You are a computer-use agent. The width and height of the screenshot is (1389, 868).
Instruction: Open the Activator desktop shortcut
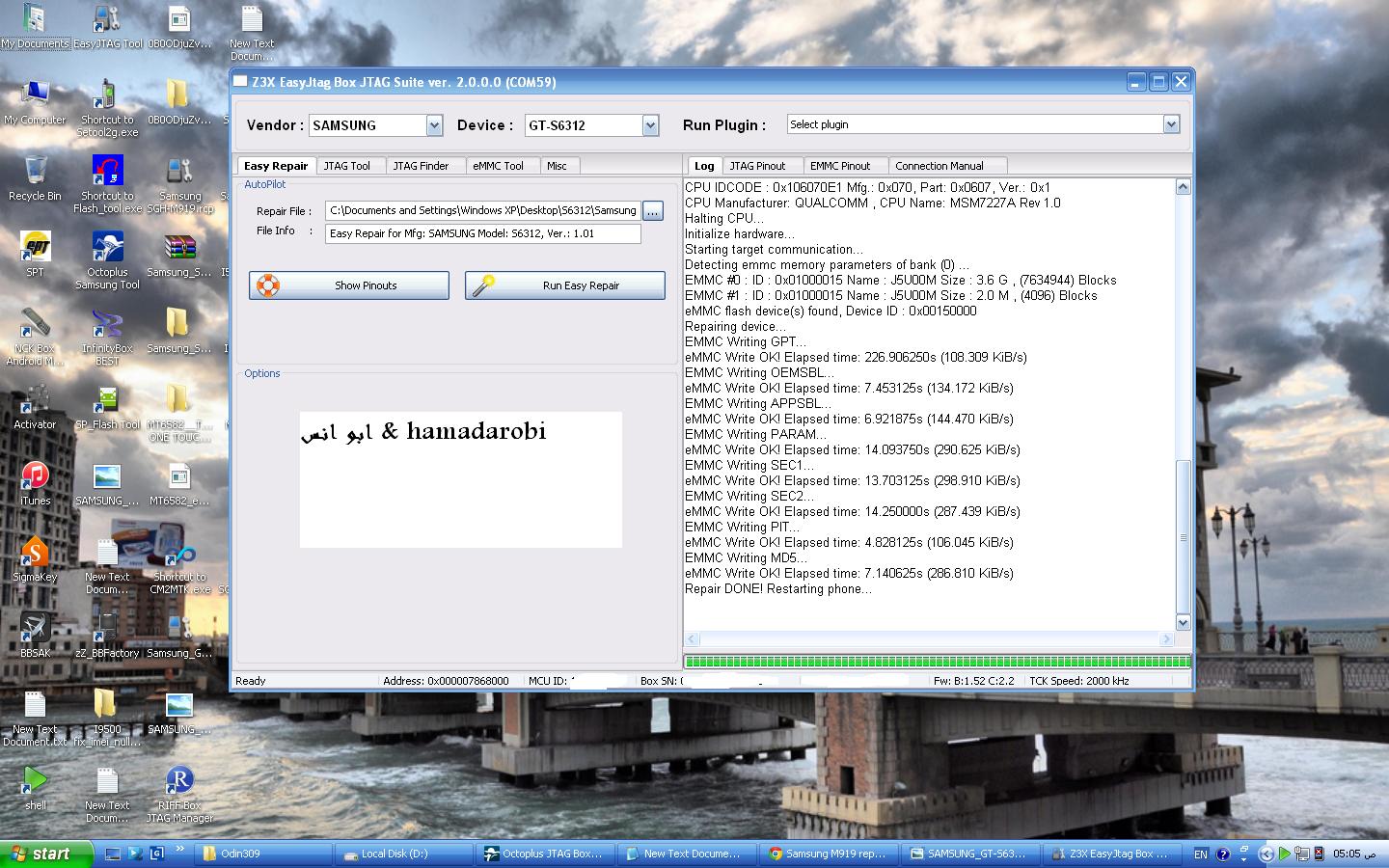click(35, 407)
